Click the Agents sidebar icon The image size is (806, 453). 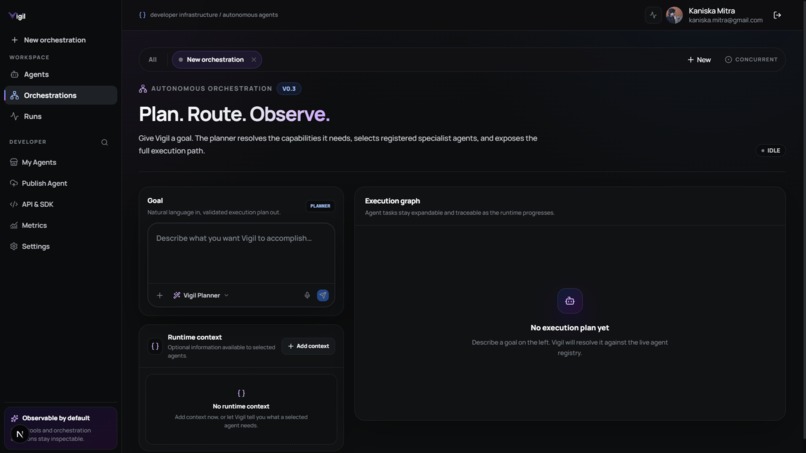click(x=14, y=75)
